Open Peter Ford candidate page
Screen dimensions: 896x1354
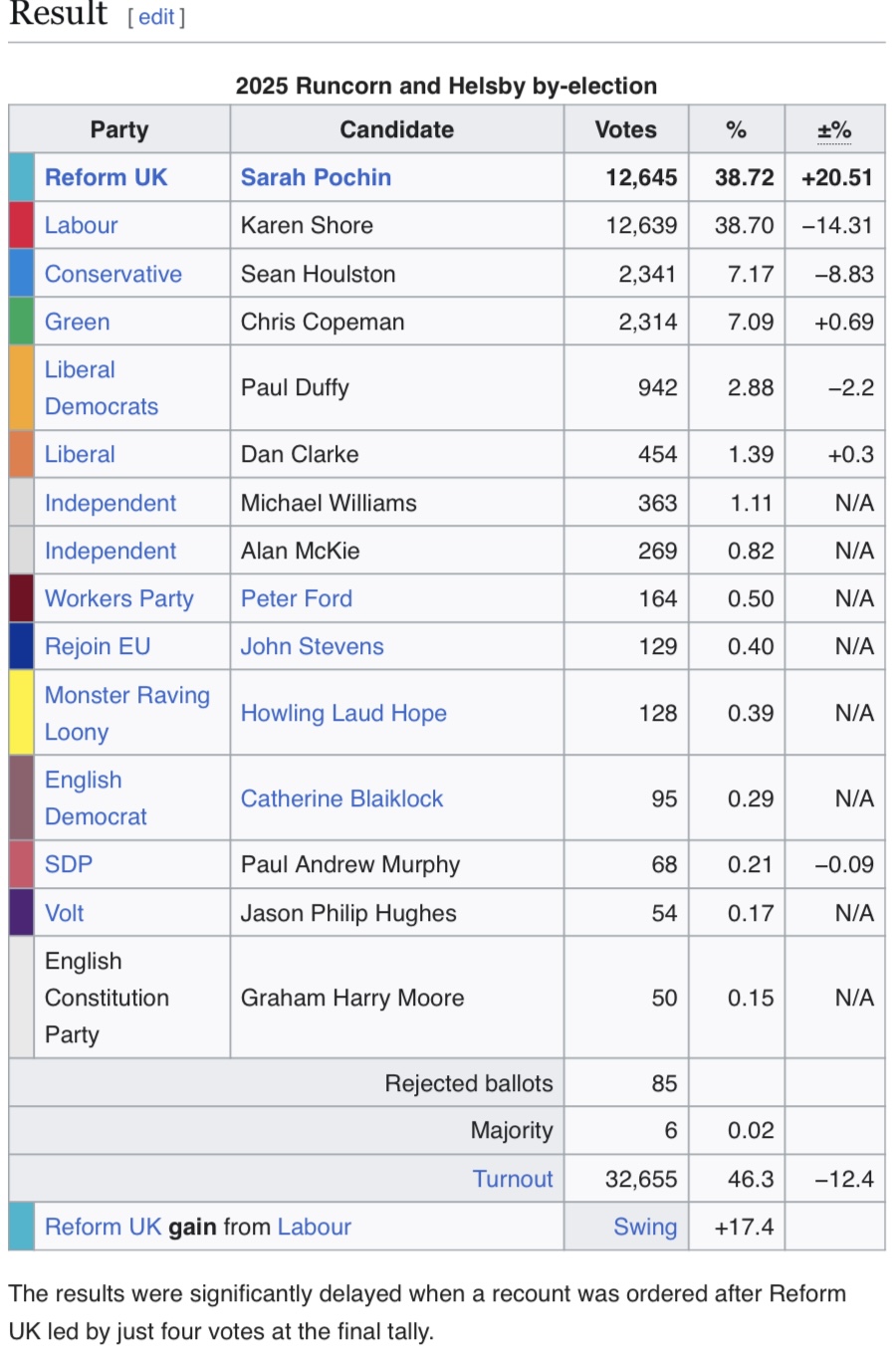296,598
